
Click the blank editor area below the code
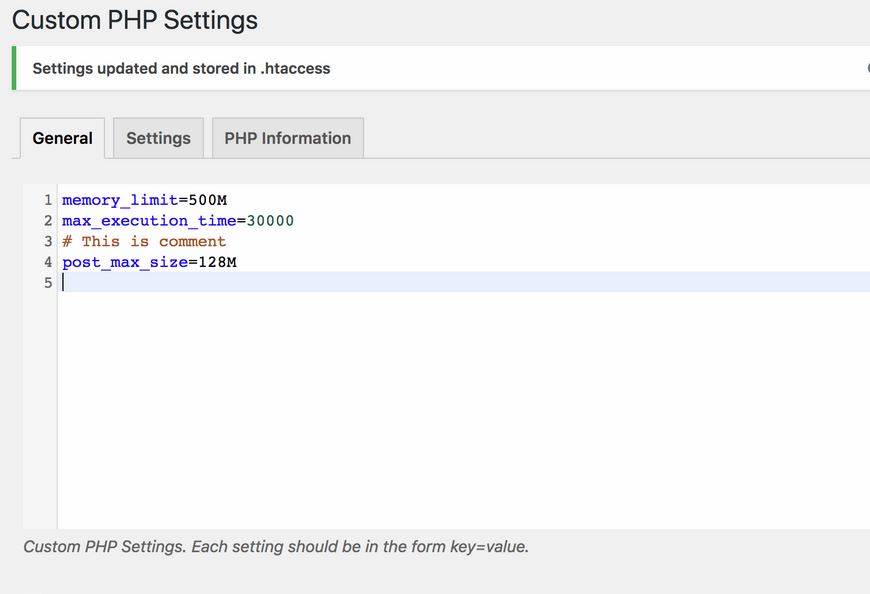464,410
